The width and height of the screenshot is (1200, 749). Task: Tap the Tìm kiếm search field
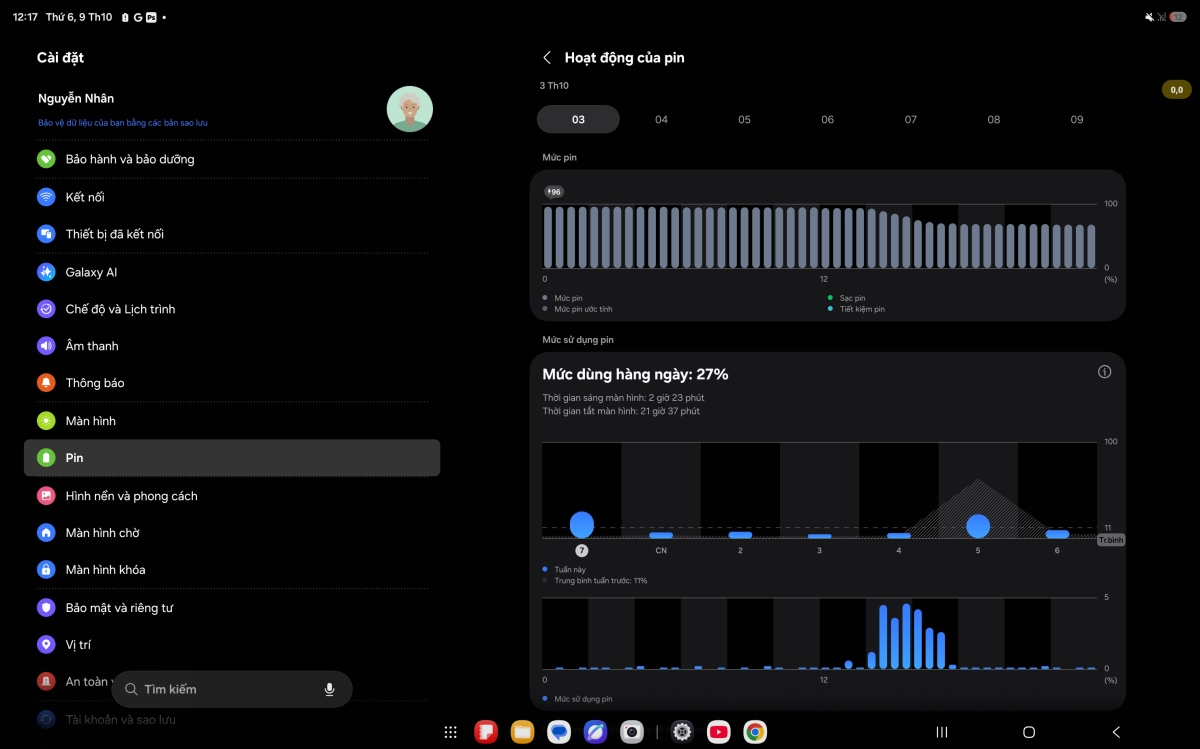click(232, 689)
